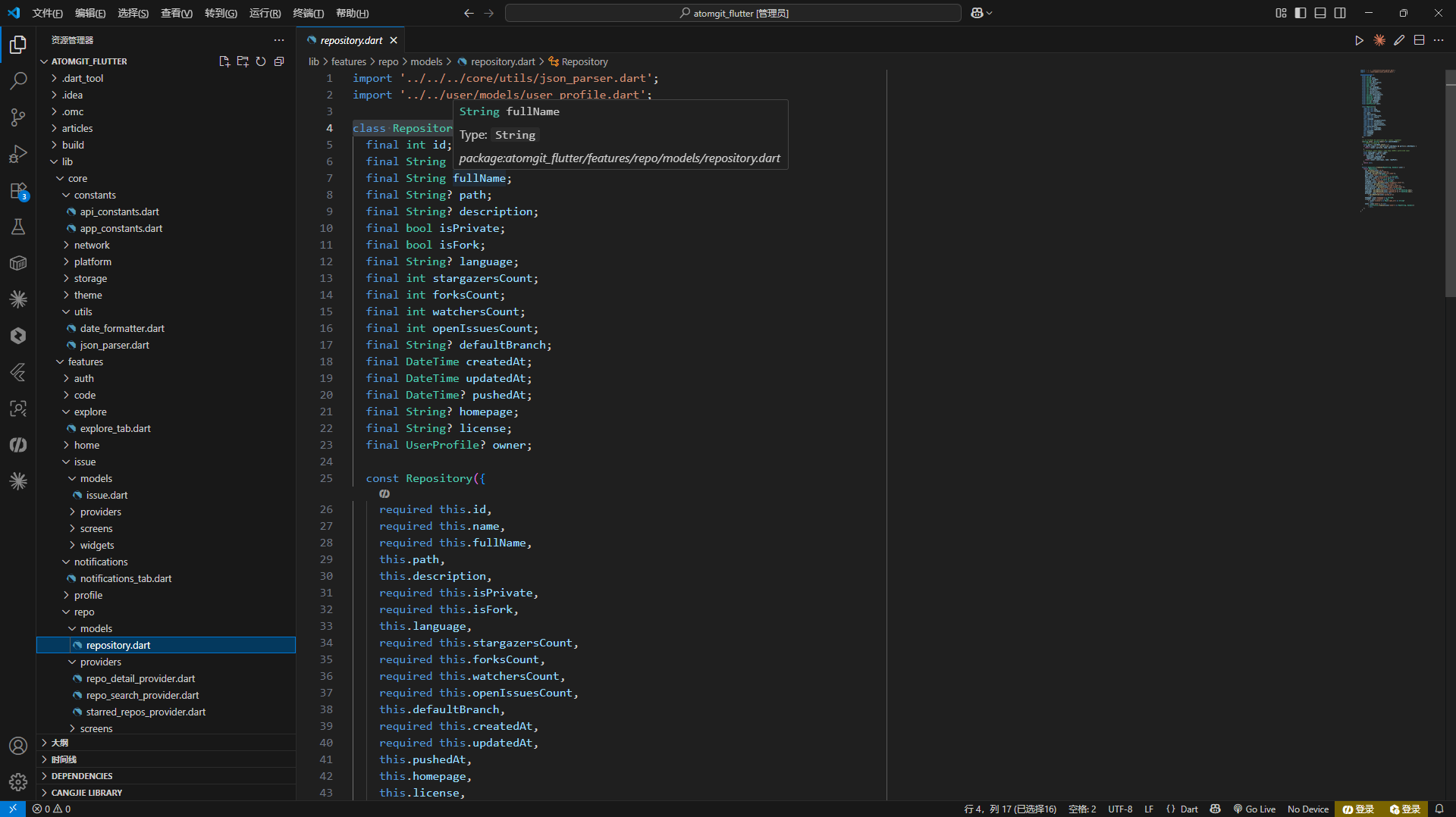Refresh the explorer file tree
The width and height of the screenshot is (1456, 817).
click(x=261, y=61)
